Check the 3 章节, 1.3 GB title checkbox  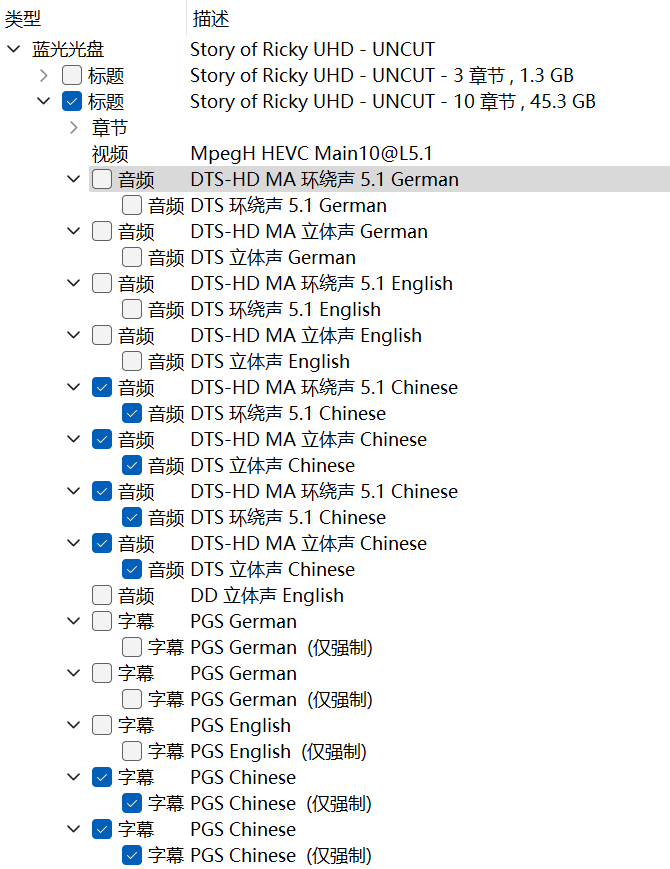pos(72,75)
